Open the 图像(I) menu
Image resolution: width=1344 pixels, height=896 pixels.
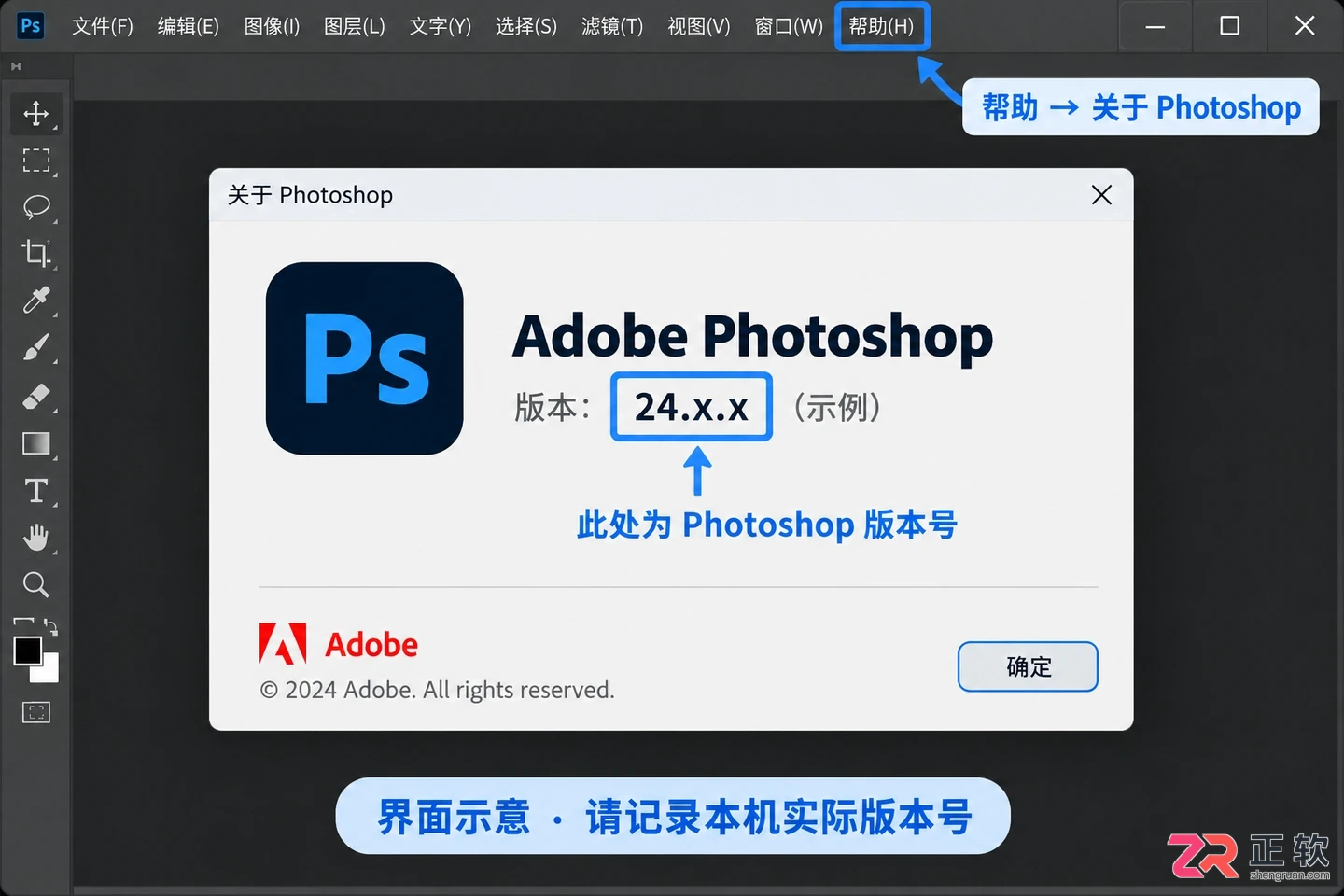[x=272, y=26]
